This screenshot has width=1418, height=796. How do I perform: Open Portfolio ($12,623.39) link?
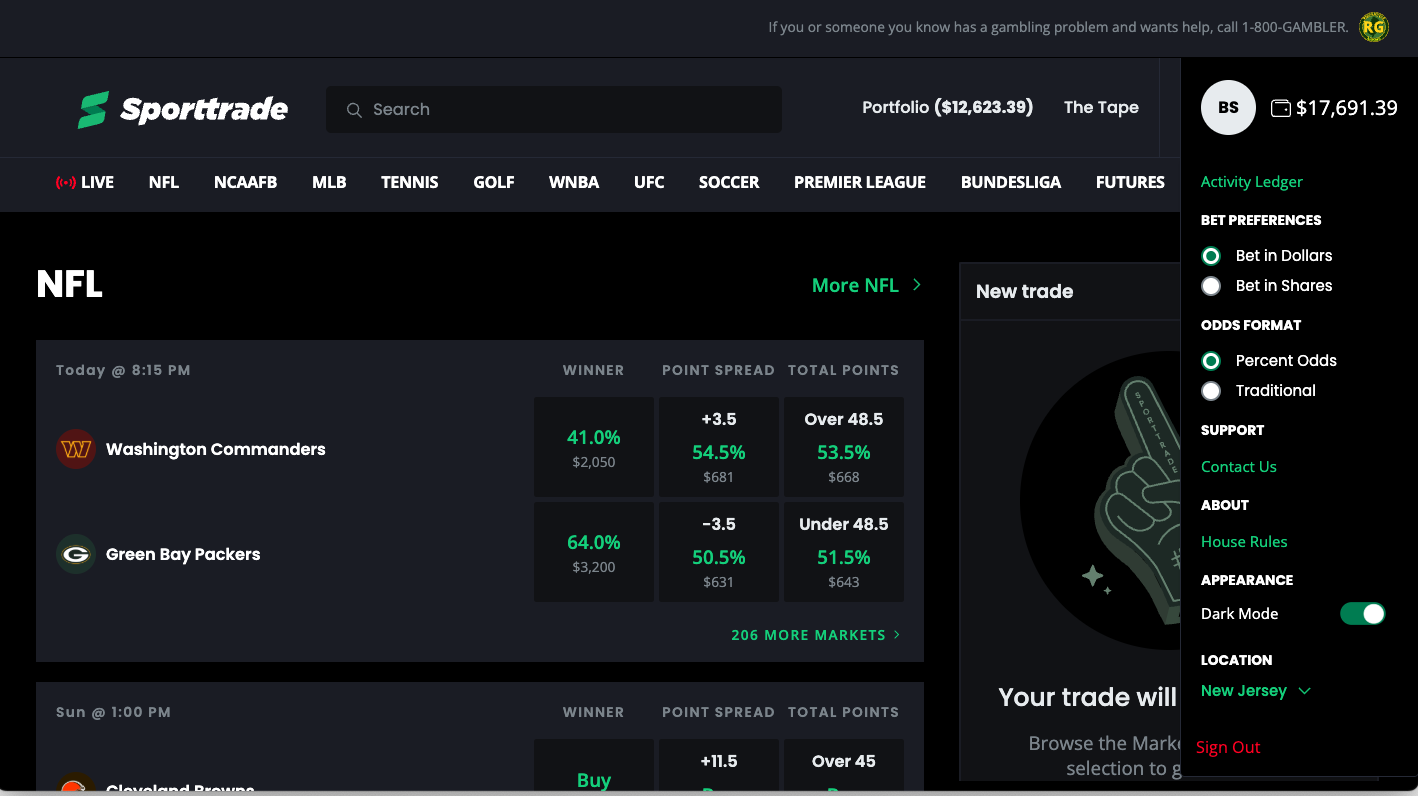pyautogui.click(x=948, y=107)
